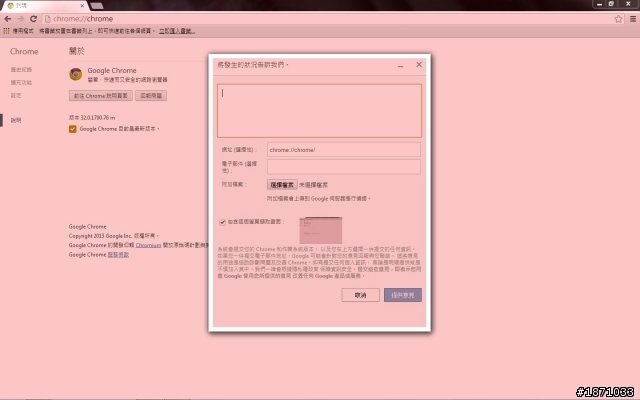640x400 pixels.
Task: Click the orange up-to-date checkmark icon
Action: coord(73,129)
